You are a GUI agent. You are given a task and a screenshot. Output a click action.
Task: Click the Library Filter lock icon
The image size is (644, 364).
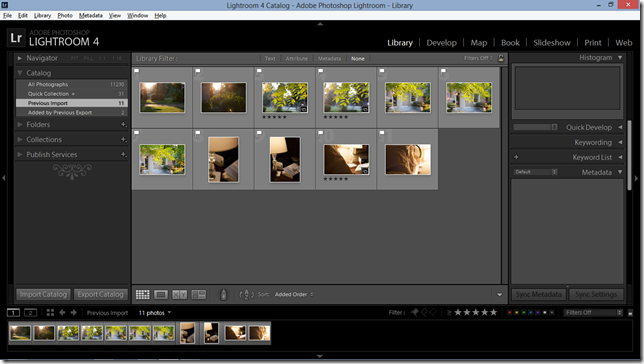click(501, 58)
